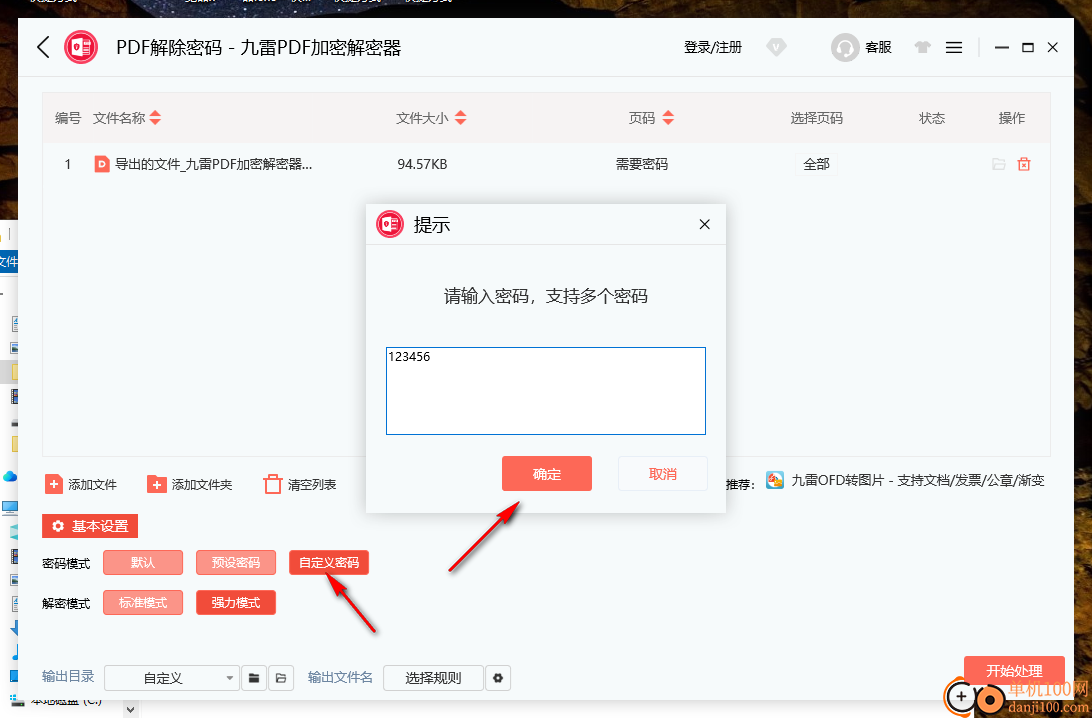Image resolution: width=1092 pixels, height=718 pixels.
Task: Sort by page number arrows
Action: point(668,118)
